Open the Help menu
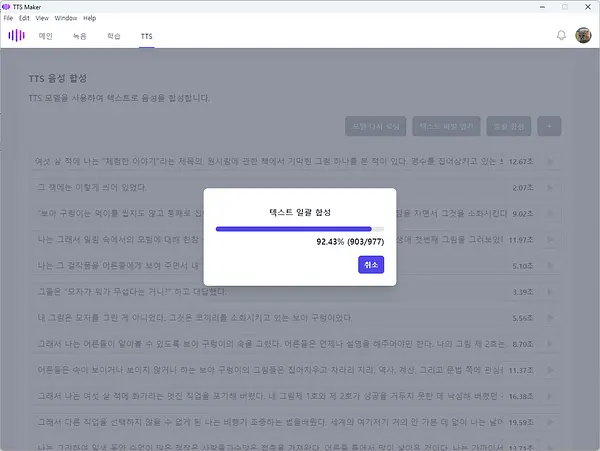Screen dimensions: 600x451 coord(90,18)
